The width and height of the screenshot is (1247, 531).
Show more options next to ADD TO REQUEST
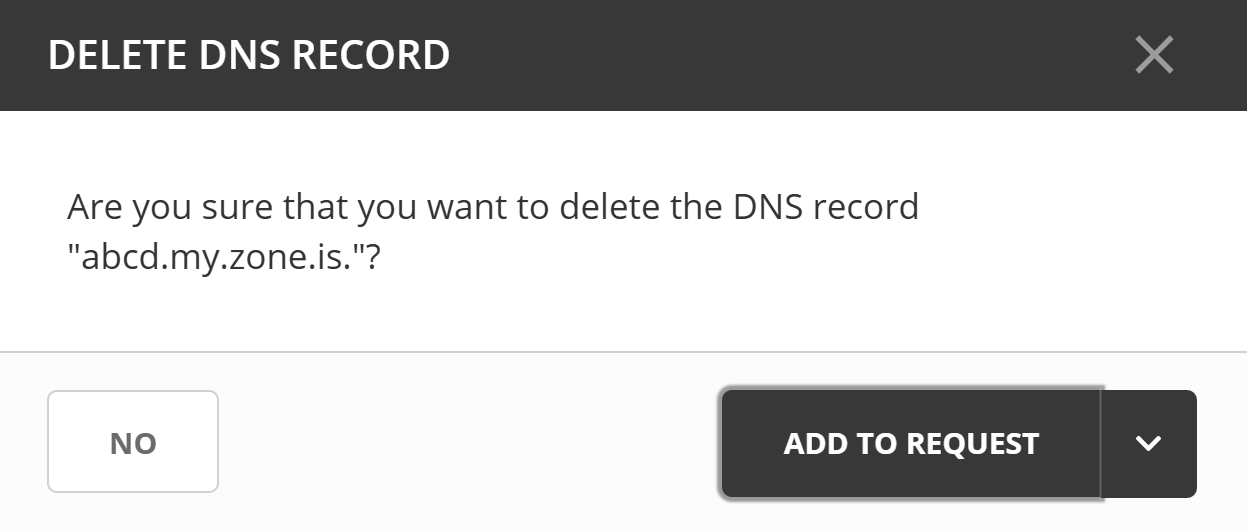tap(1149, 443)
